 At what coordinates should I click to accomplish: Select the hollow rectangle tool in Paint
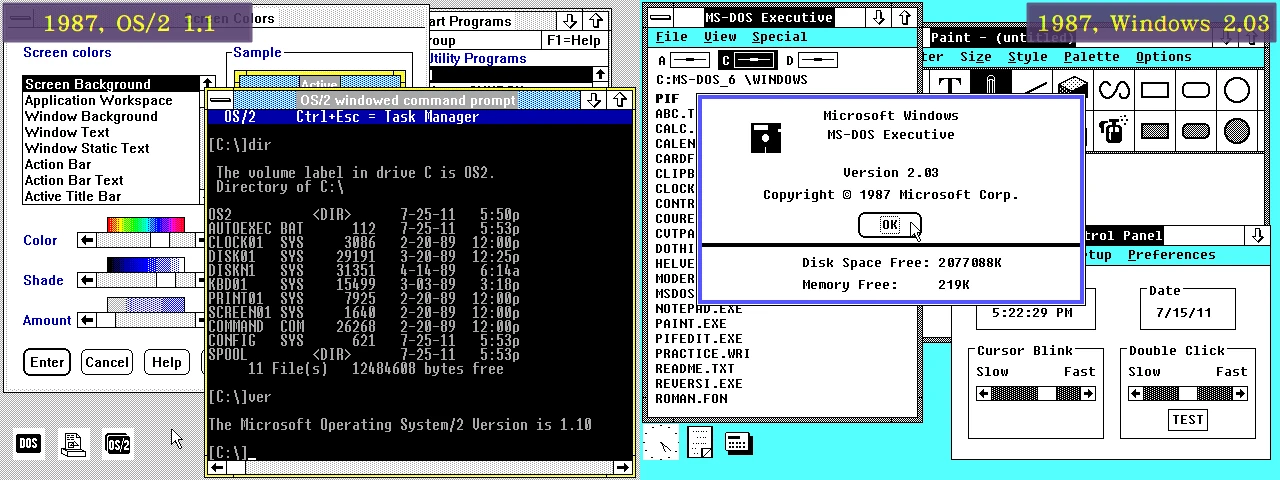tap(1155, 90)
